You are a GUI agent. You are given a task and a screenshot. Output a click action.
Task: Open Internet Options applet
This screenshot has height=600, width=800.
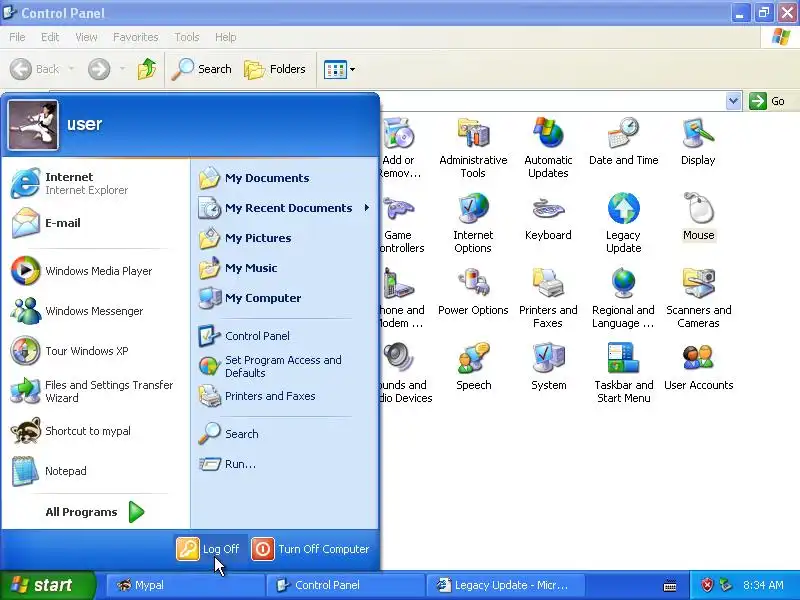[473, 223]
